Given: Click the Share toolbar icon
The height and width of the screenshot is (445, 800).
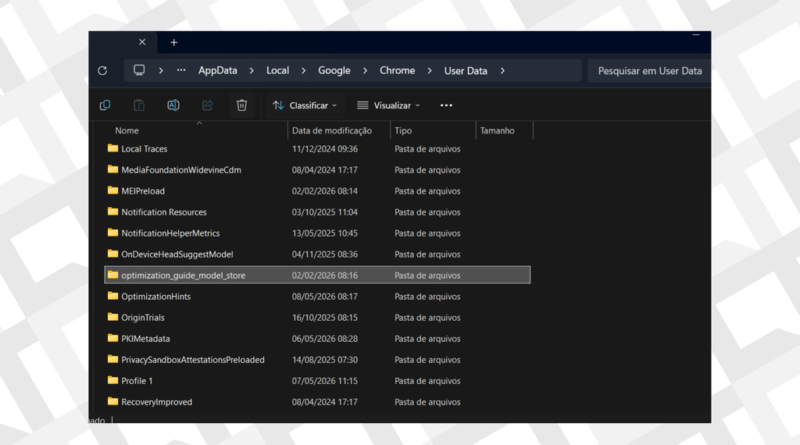Looking at the screenshot, I should tap(207, 105).
